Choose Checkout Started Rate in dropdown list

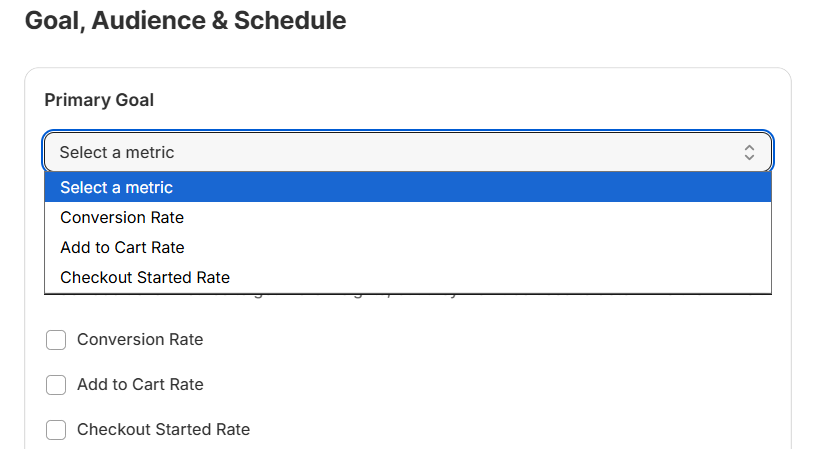coord(145,277)
